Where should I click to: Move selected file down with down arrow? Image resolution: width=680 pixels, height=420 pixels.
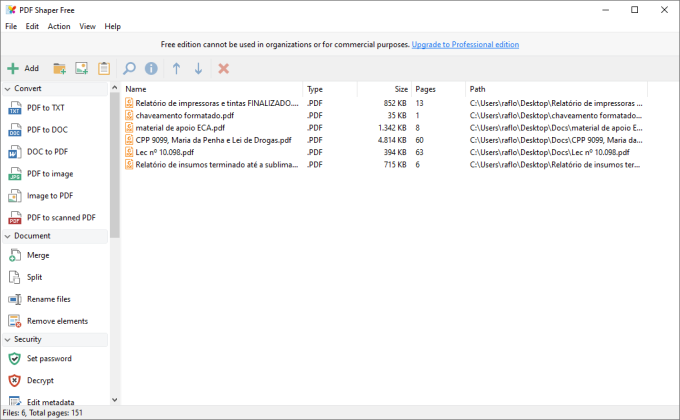(198, 69)
